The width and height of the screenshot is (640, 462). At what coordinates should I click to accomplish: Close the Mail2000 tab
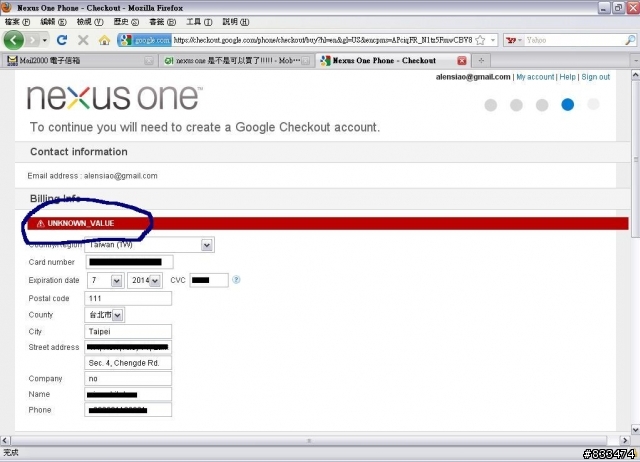coord(149,61)
